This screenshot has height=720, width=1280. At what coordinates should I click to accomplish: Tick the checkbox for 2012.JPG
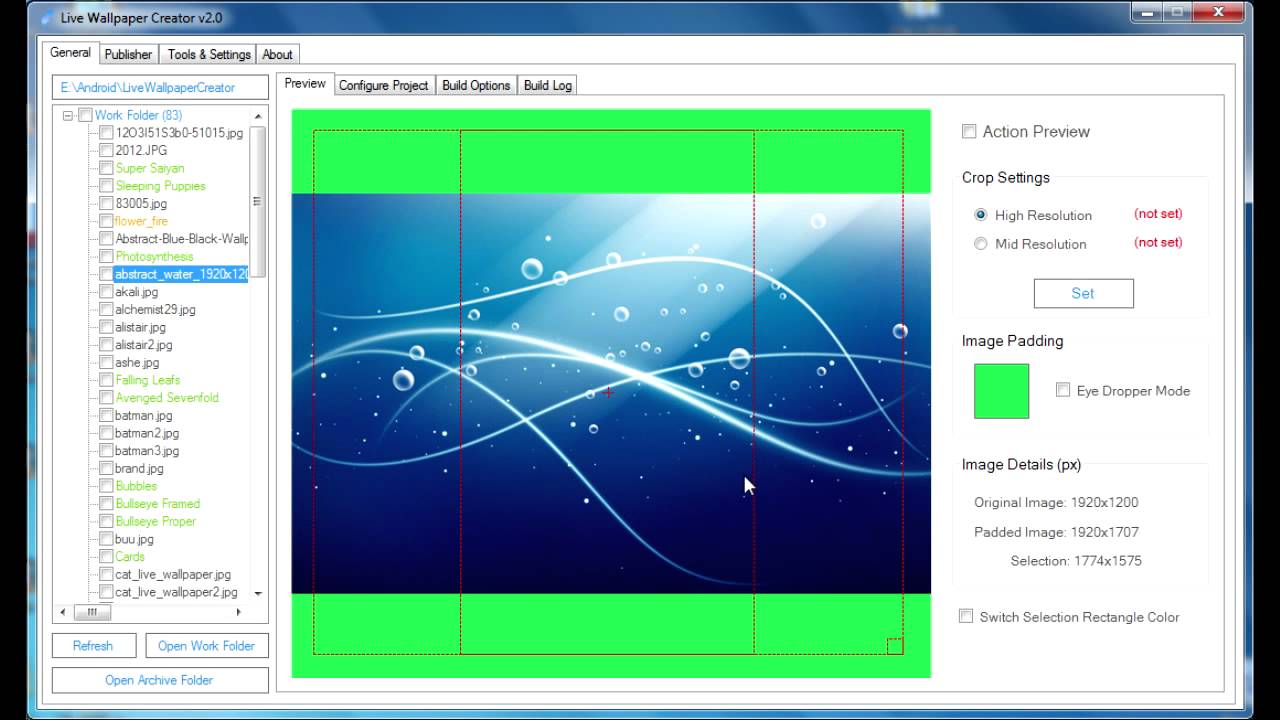pos(106,150)
